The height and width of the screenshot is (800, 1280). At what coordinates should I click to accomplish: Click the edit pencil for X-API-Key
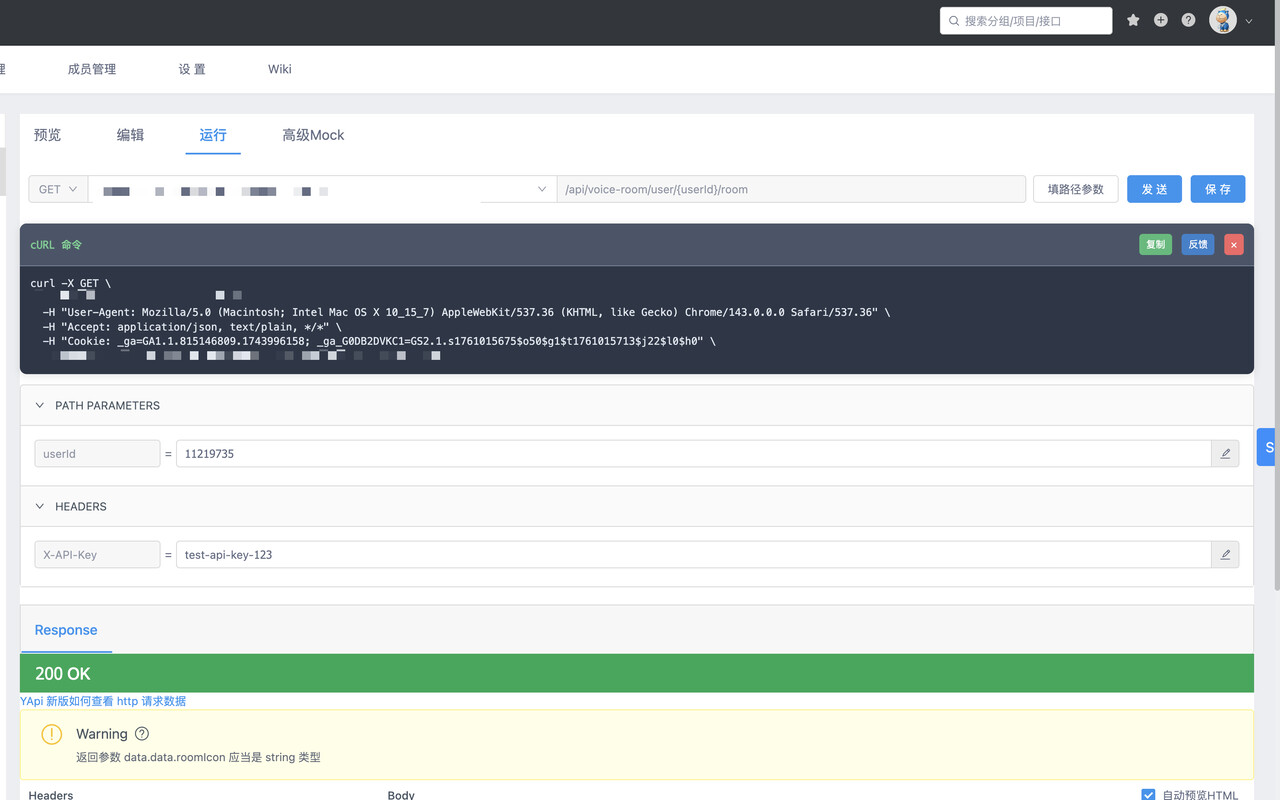pos(1225,555)
